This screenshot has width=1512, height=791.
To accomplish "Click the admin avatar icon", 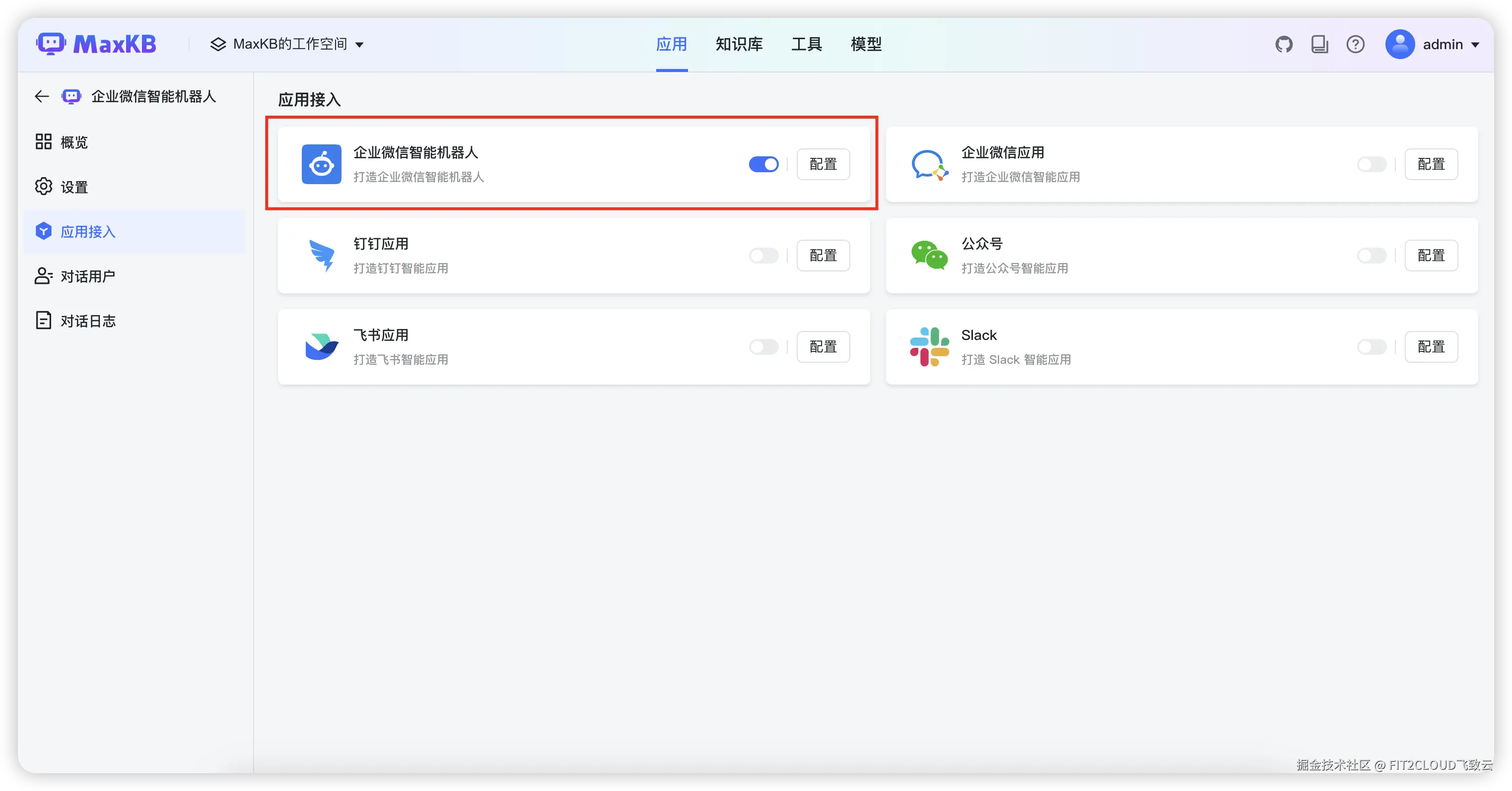I will coord(1400,44).
